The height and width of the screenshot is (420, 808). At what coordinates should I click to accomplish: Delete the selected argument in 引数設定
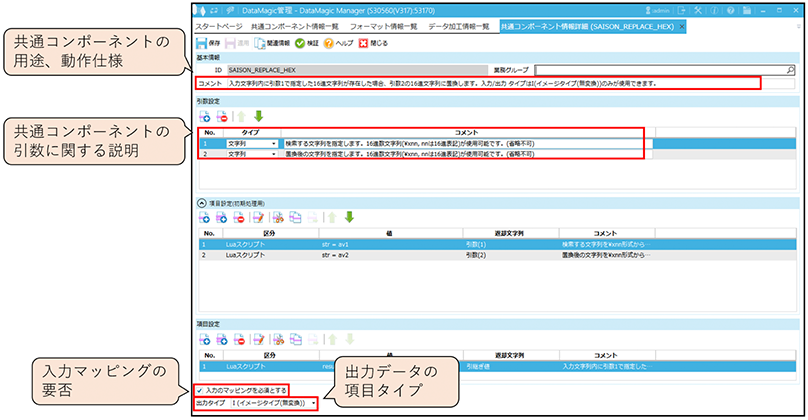[222, 117]
